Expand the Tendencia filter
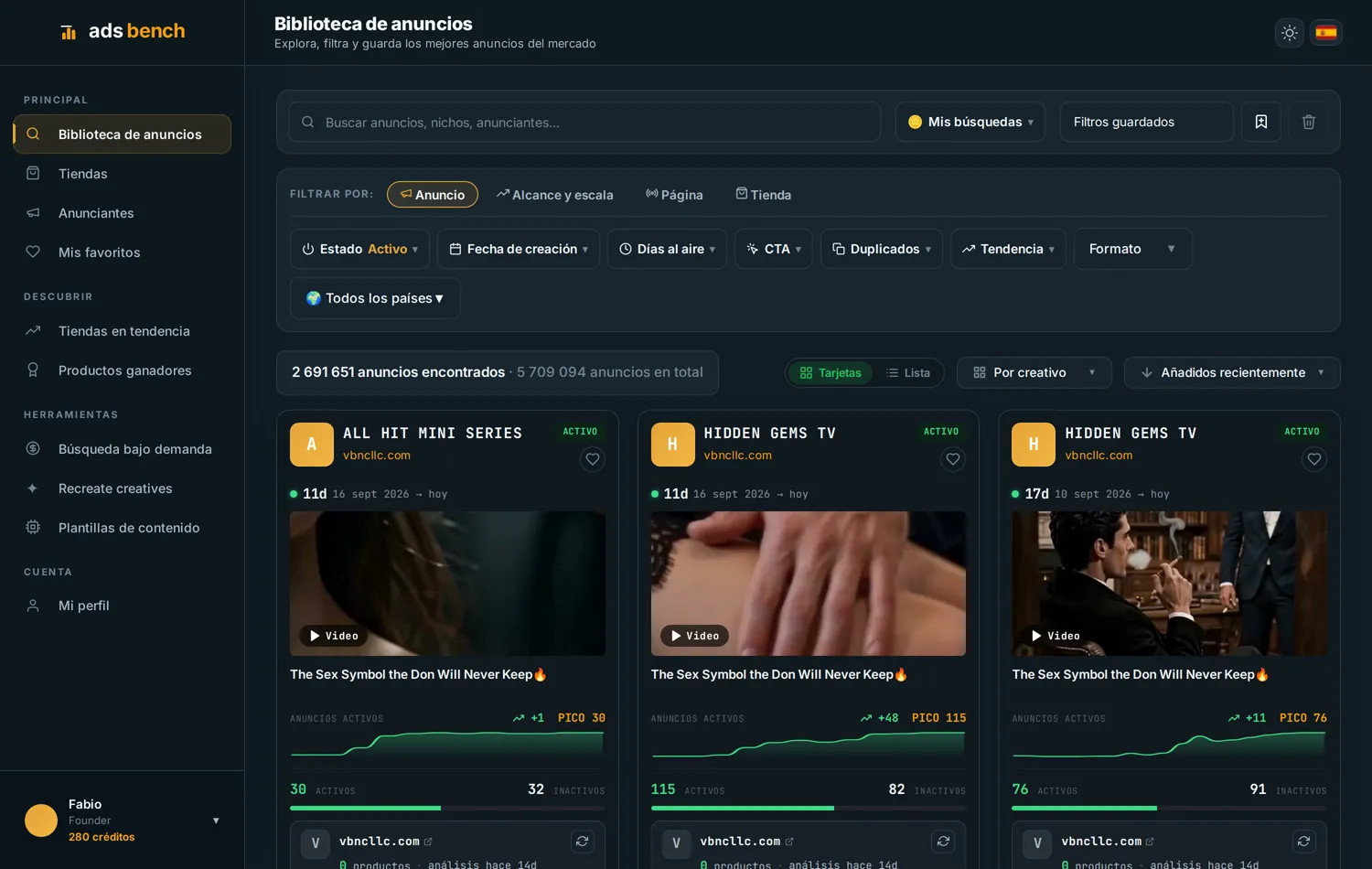 click(1009, 249)
